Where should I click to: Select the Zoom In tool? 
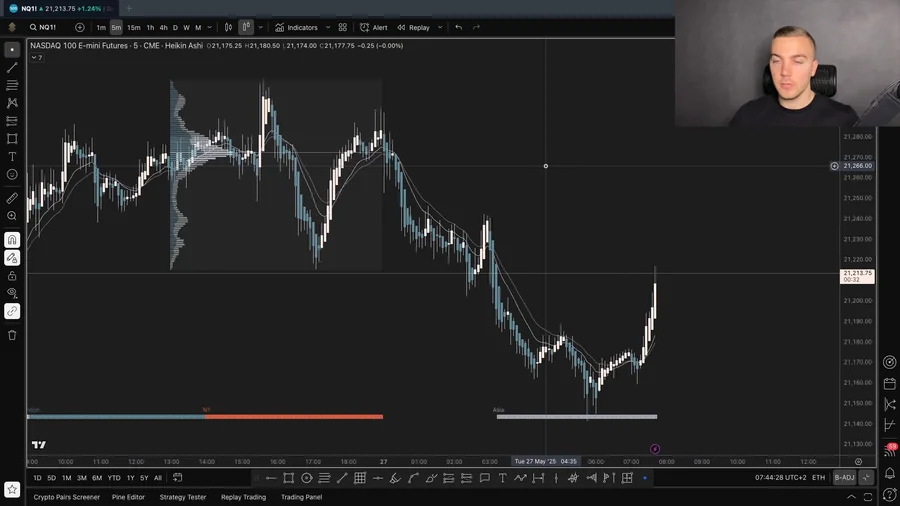pos(12,216)
